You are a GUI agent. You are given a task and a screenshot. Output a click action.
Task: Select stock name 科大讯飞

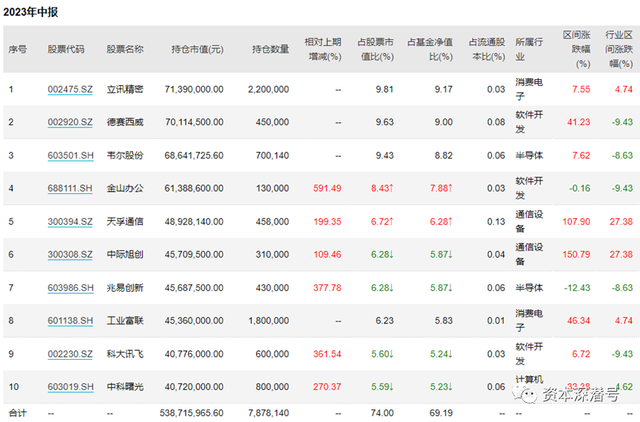tap(125, 354)
